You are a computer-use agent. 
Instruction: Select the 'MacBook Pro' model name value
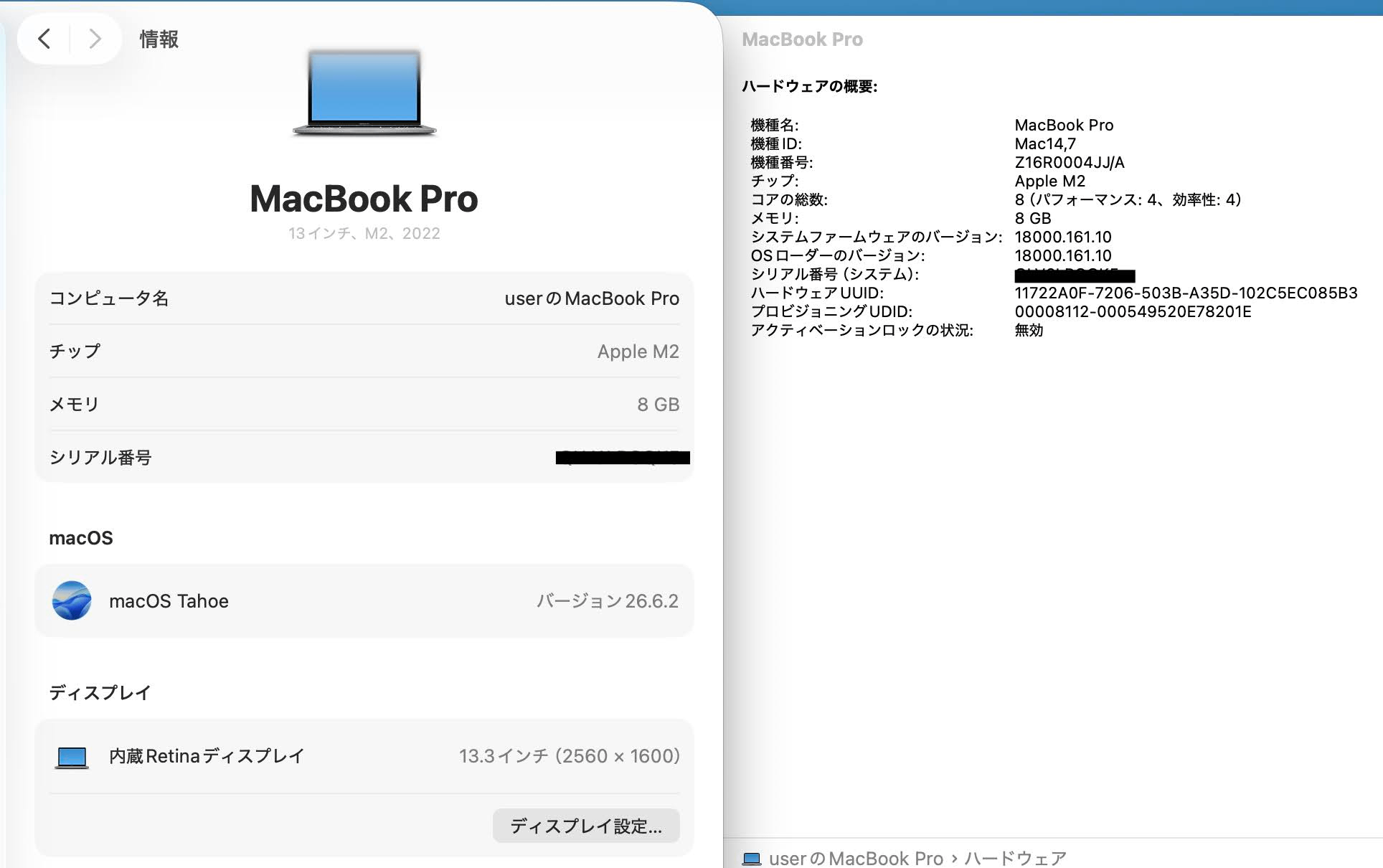(1064, 126)
